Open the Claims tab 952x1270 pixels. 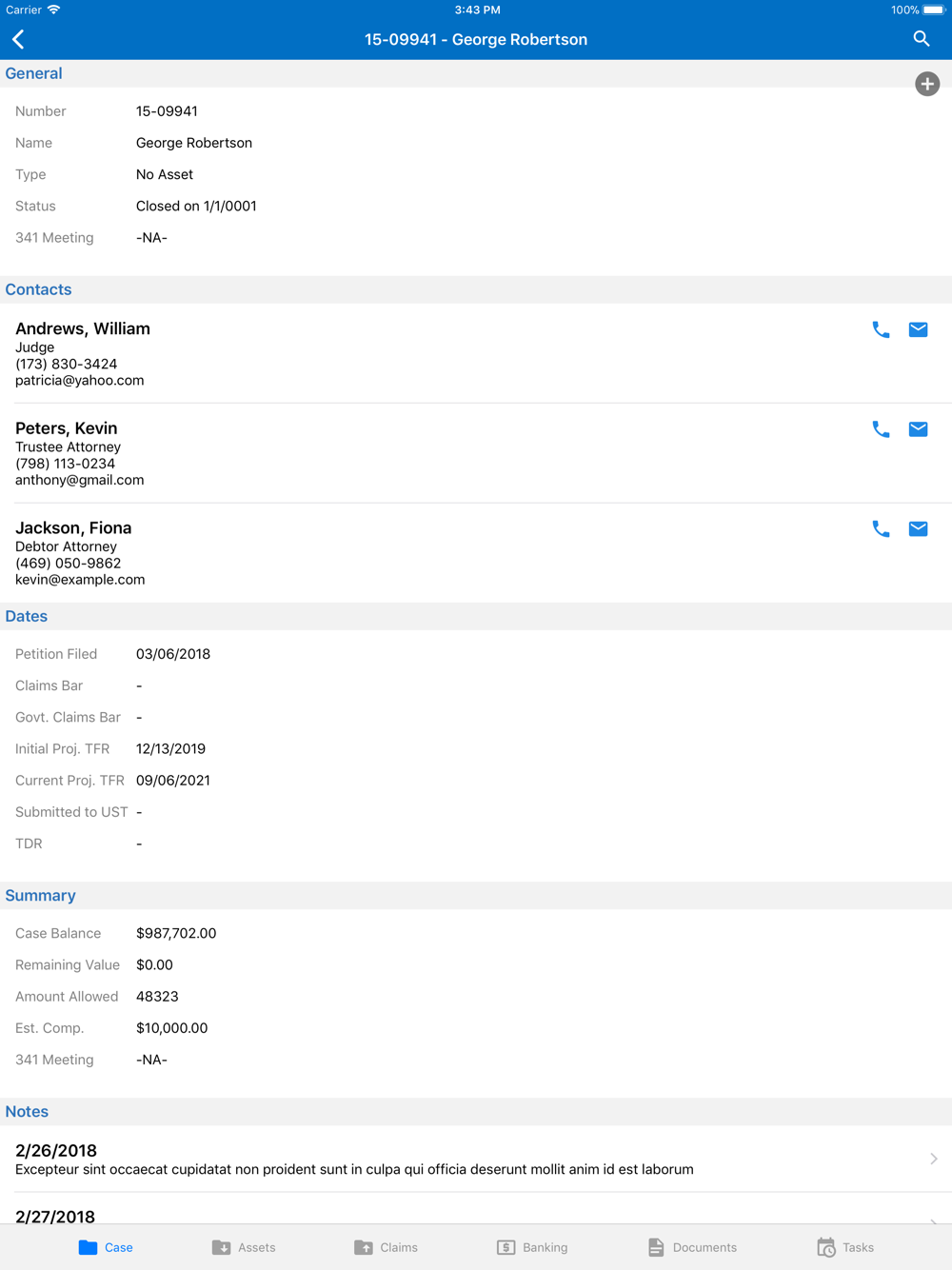pyautogui.click(x=386, y=1247)
